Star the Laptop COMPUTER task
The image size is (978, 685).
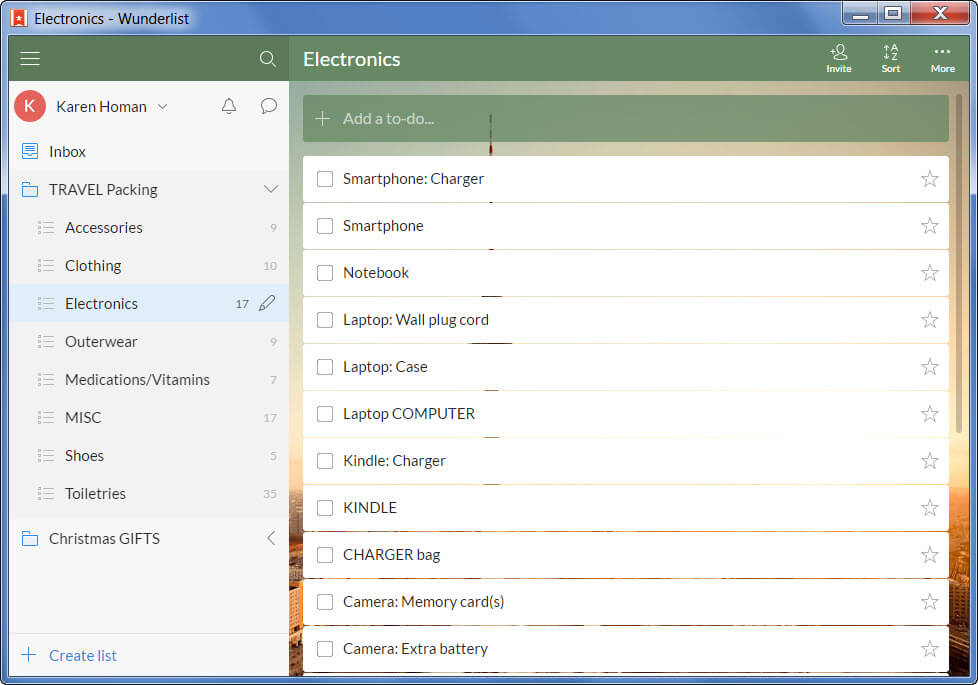[x=929, y=414]
